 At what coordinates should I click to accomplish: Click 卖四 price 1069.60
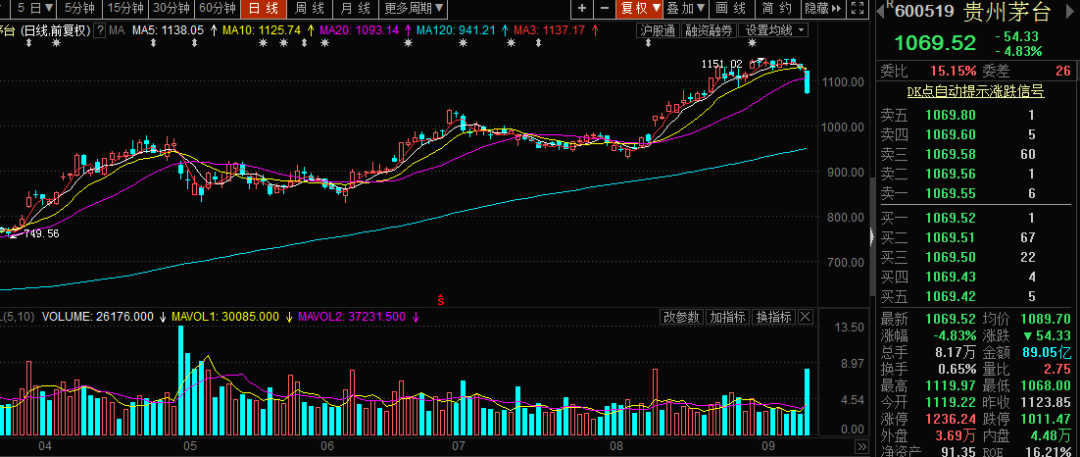pos(950,134)
